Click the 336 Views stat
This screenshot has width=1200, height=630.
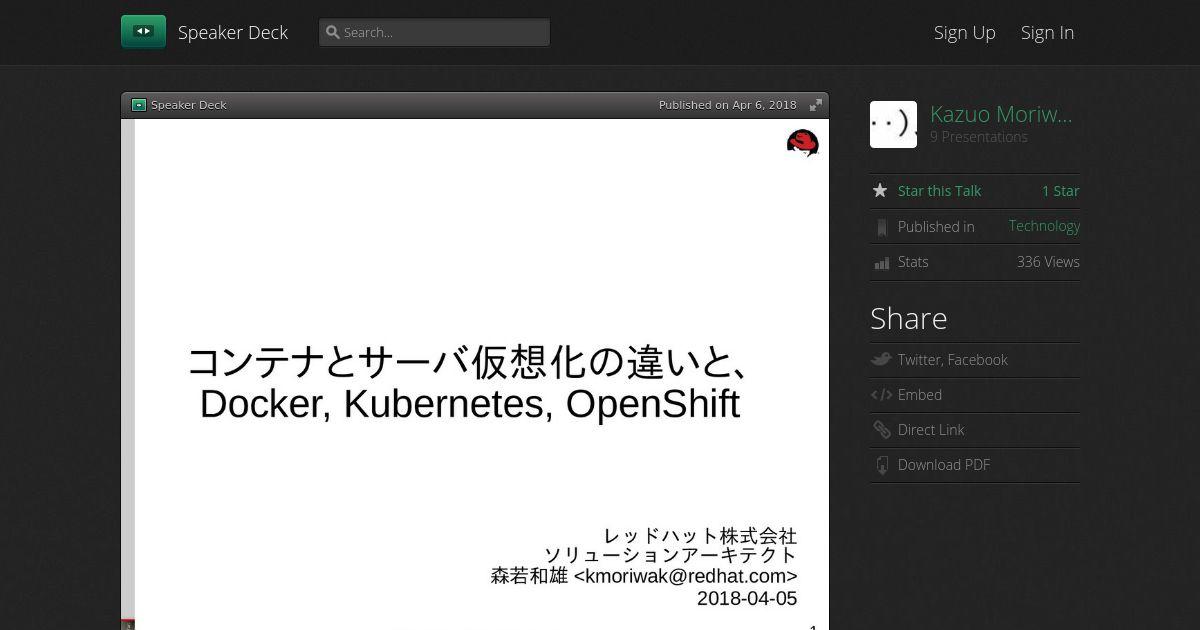(1048, 262)
